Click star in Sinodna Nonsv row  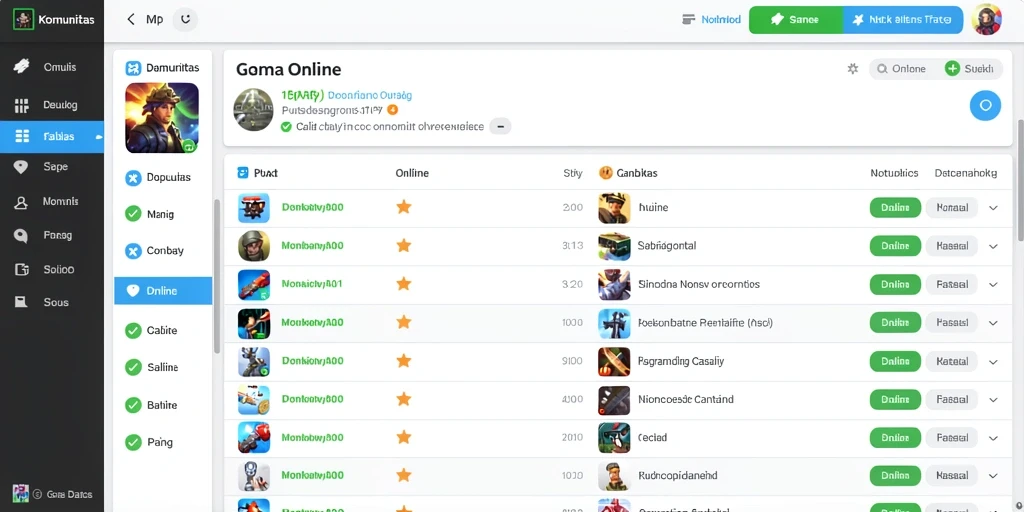point(404,283)
